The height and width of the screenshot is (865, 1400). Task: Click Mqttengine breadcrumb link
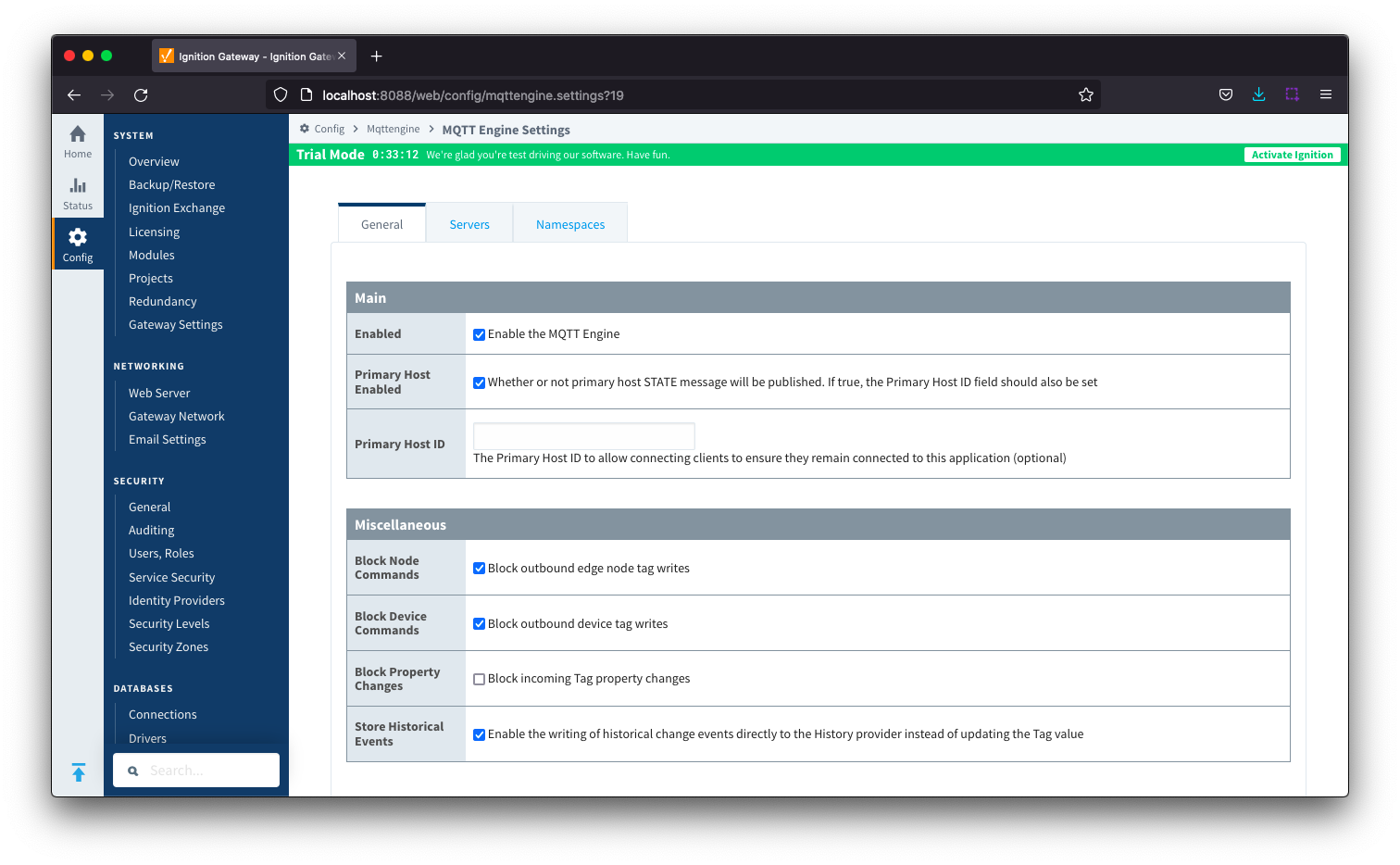point(393,129)
